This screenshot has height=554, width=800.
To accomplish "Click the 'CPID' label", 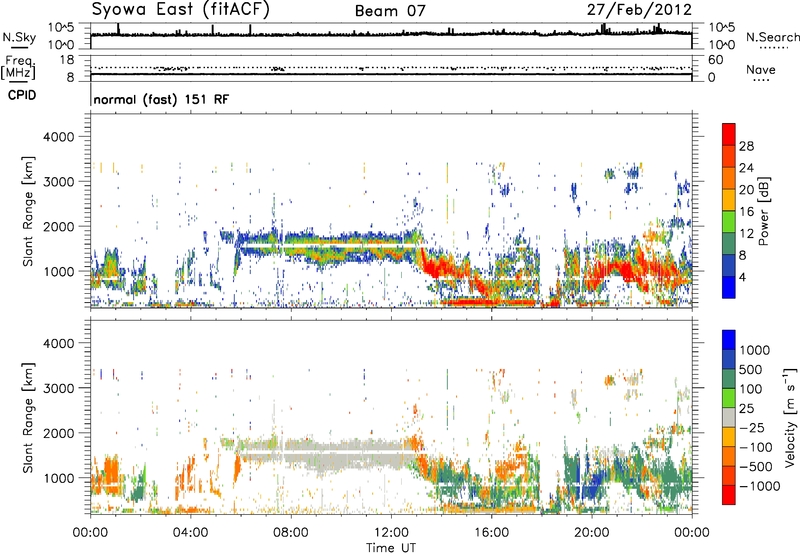I will click(x=22, y=95).
